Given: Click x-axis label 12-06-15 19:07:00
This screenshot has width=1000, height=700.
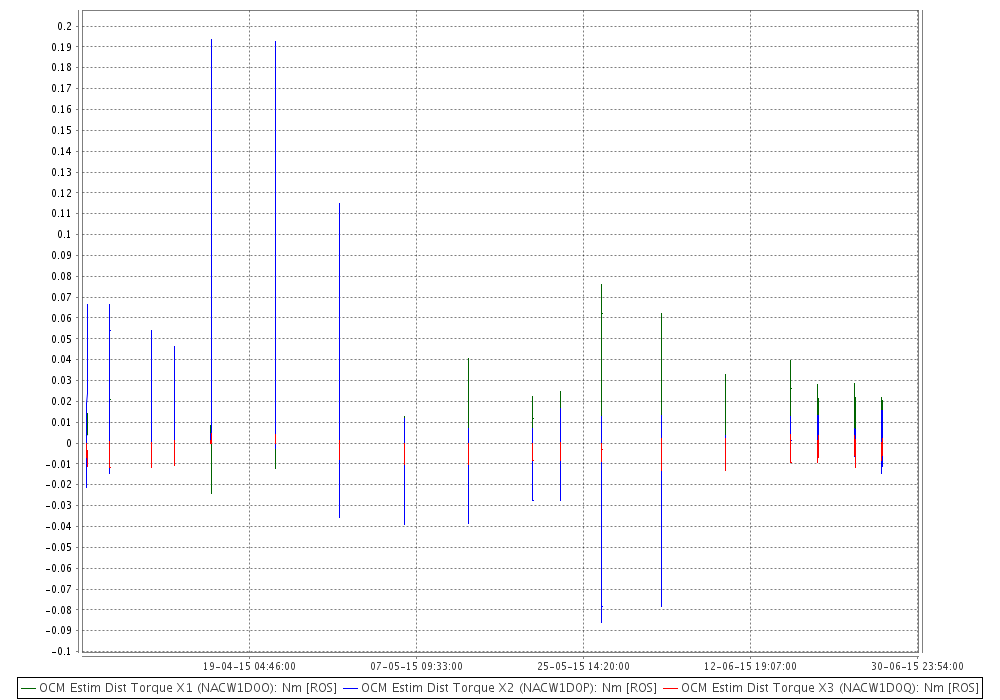Looking at the screenshot, I should pos(750,666).
